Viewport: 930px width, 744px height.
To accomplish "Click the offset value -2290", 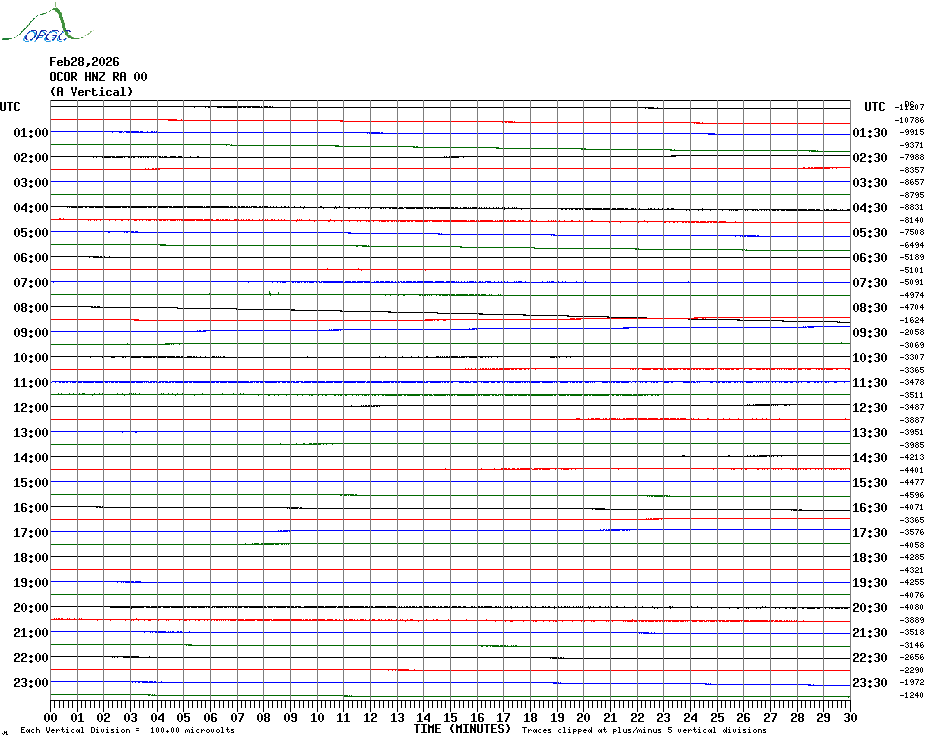I will (912, 670).
